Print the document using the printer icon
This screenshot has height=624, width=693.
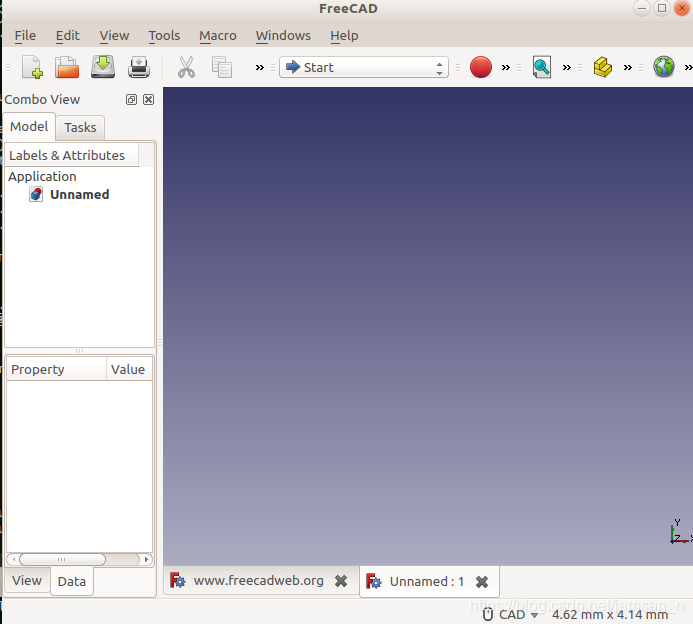click(x=139, y=67)
